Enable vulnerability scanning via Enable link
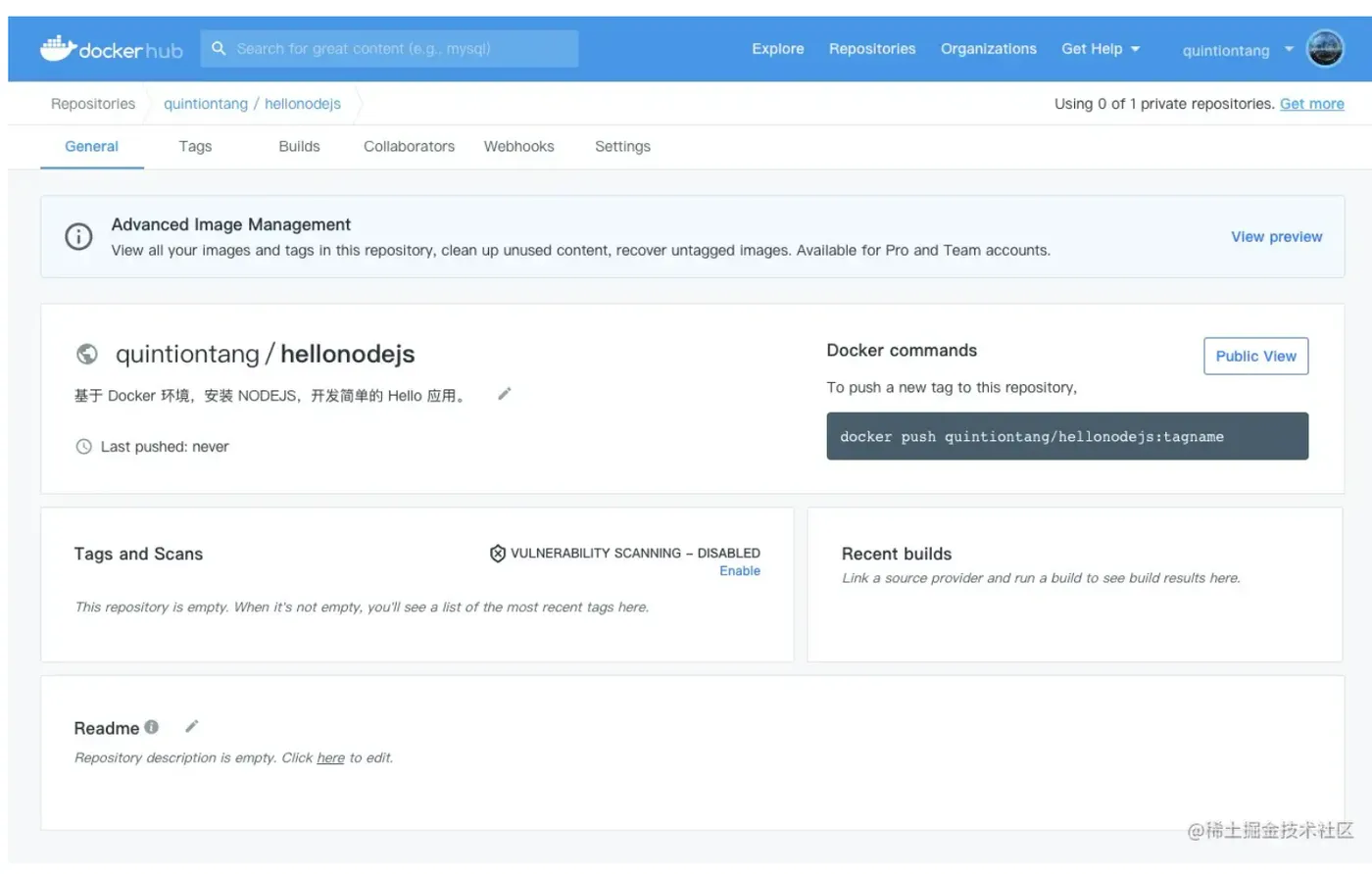Image resolution: width=1372 pixels, height=874 pixels. click(x=740, y=571)
